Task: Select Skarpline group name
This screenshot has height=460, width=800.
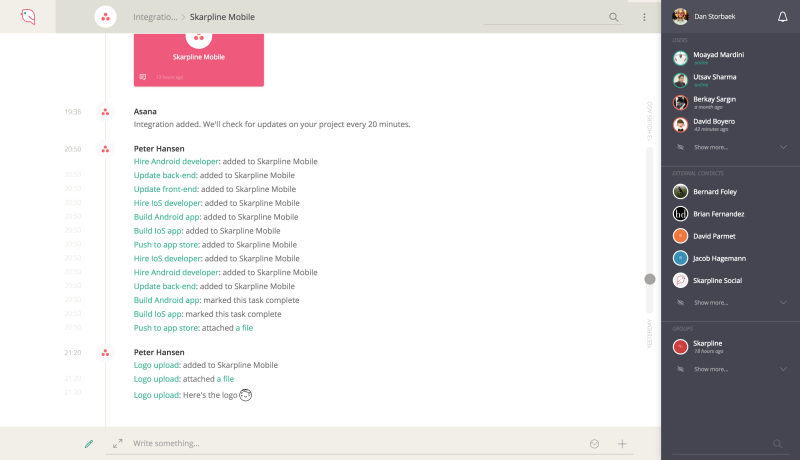Action: [x=707, y=343]
